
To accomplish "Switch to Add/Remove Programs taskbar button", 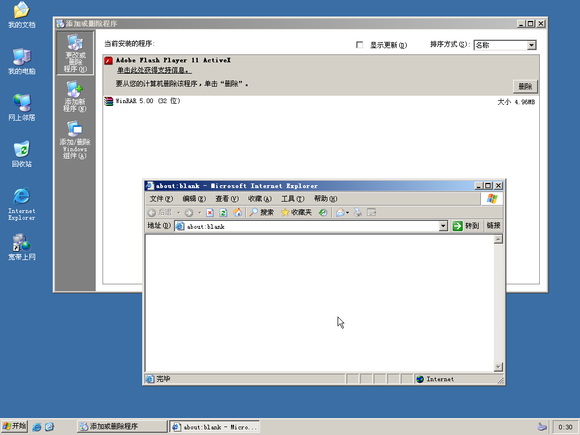I will [x=122, y=426].
